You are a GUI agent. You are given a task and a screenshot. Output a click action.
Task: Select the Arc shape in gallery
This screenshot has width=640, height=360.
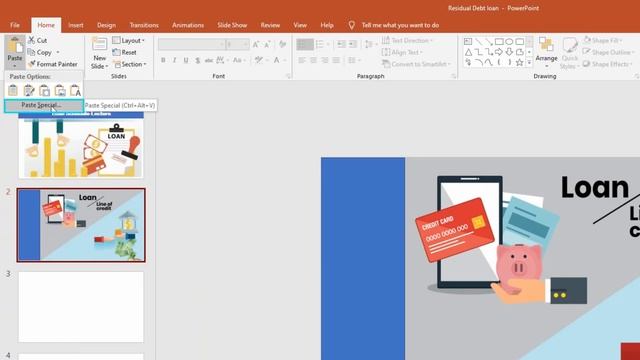[x=478, y=62]
